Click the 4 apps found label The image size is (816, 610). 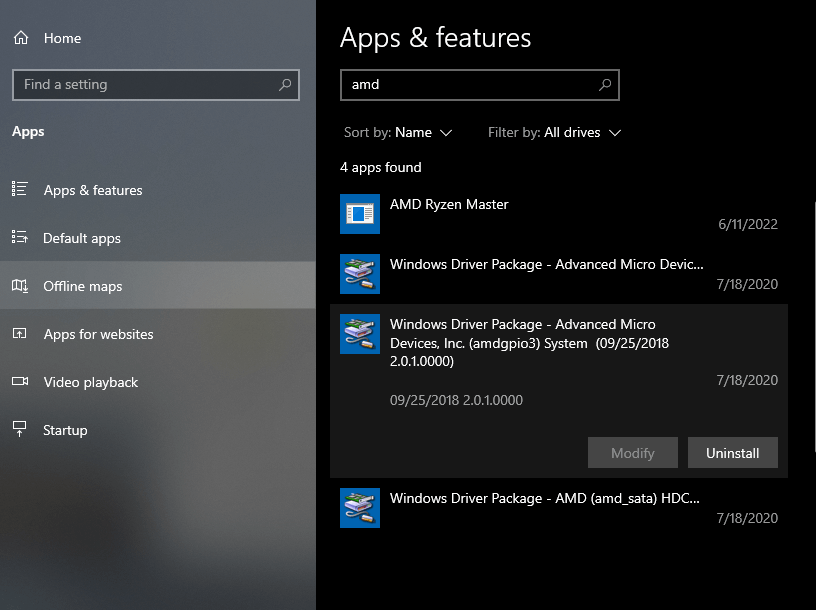pos(380,168)
